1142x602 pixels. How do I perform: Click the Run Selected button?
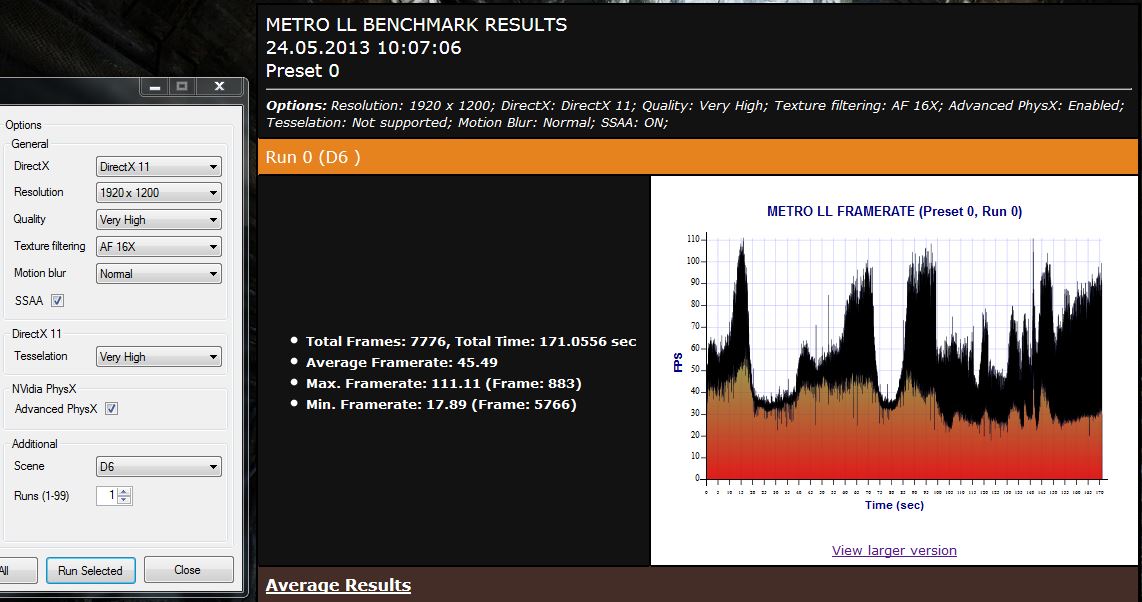[90, 571]
